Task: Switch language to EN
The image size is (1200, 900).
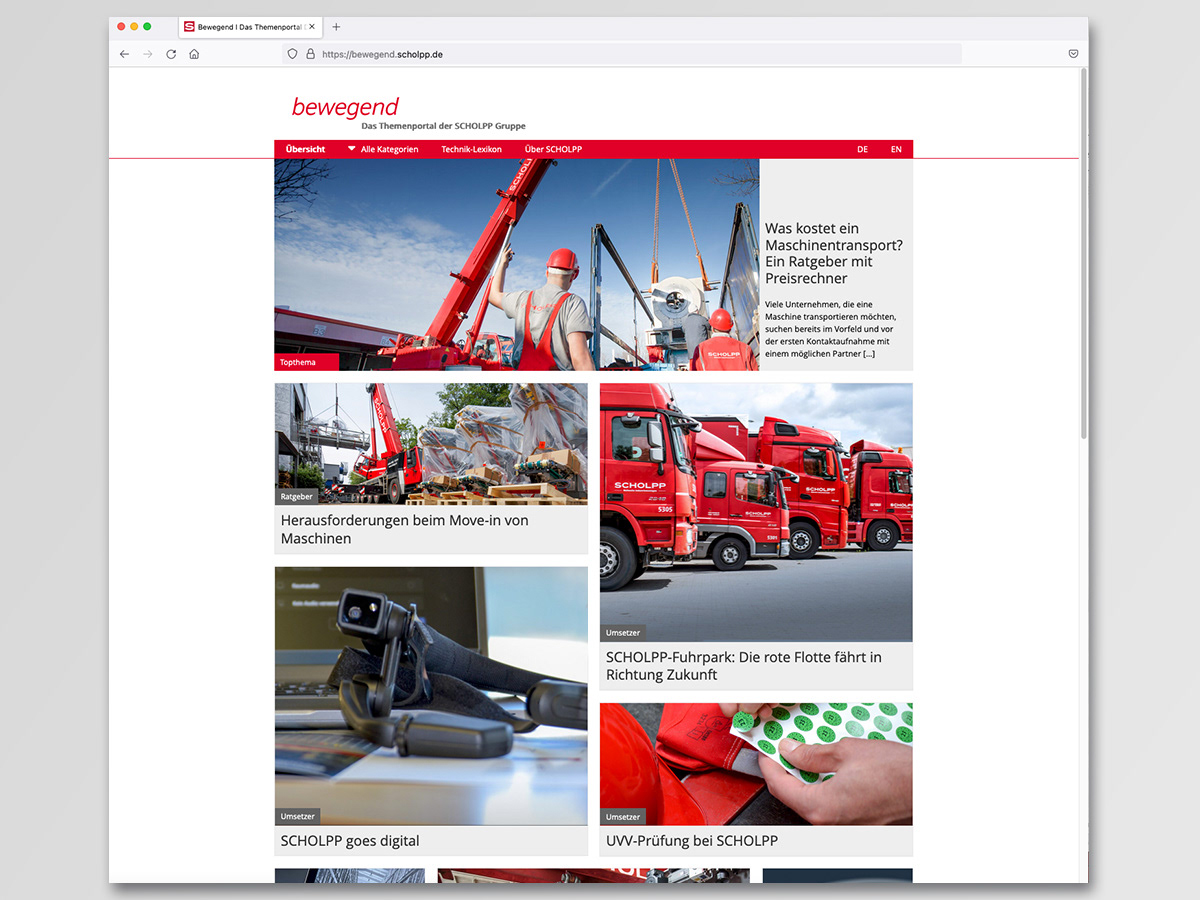Action: click(896, 149)
